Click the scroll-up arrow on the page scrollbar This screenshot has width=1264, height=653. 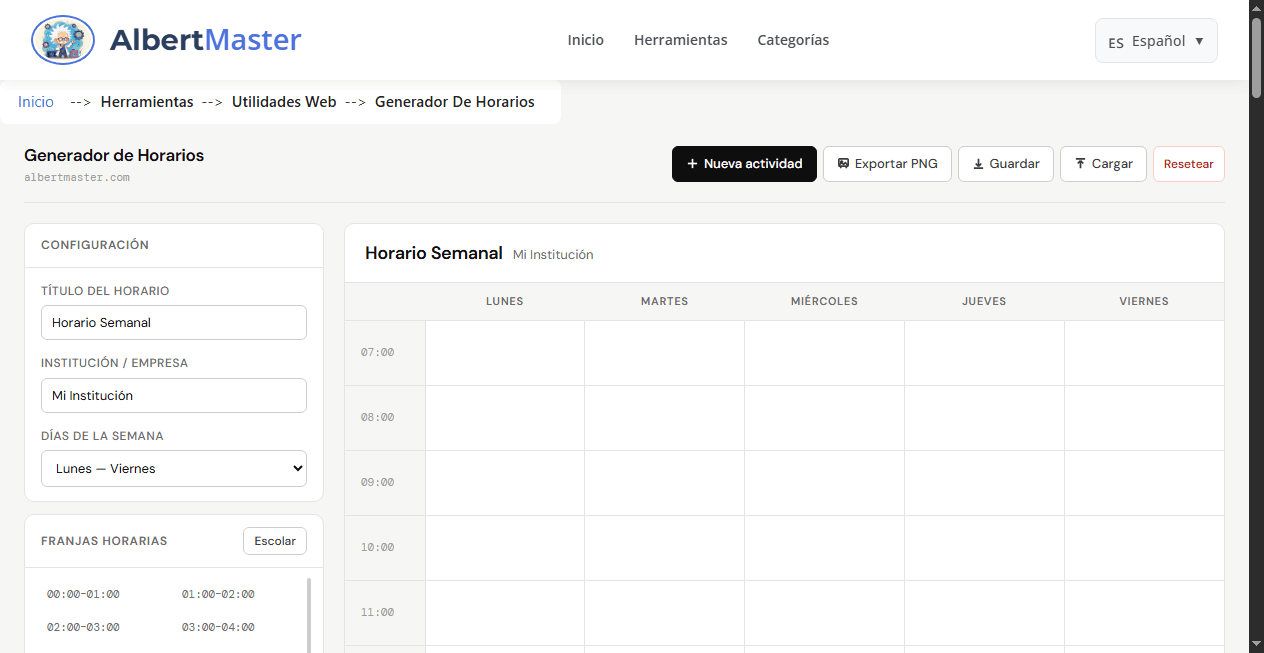pos(1256,8)
